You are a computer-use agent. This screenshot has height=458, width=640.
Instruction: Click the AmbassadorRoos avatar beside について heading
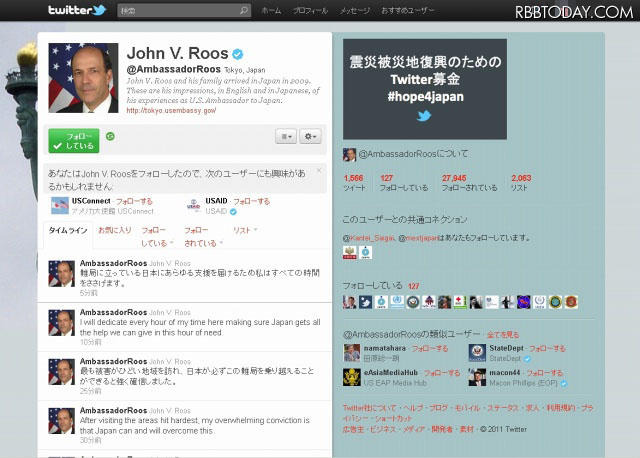(x=349, y=155)
